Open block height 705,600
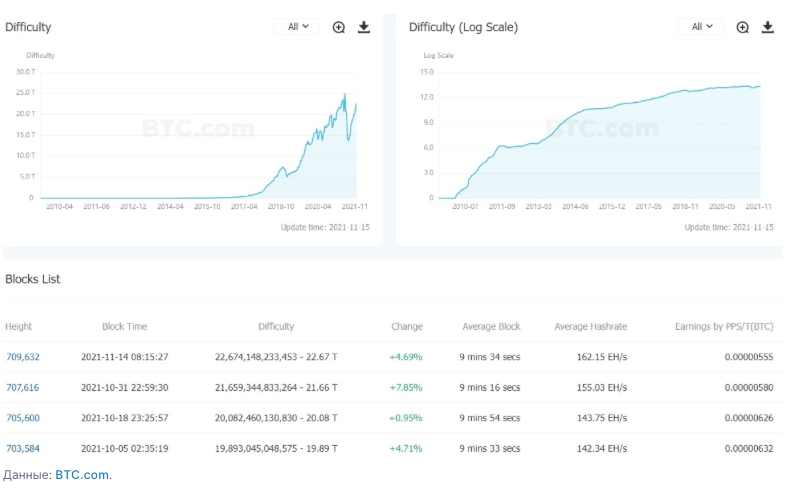The image size is (795, 488). click(x=22, y=418)
